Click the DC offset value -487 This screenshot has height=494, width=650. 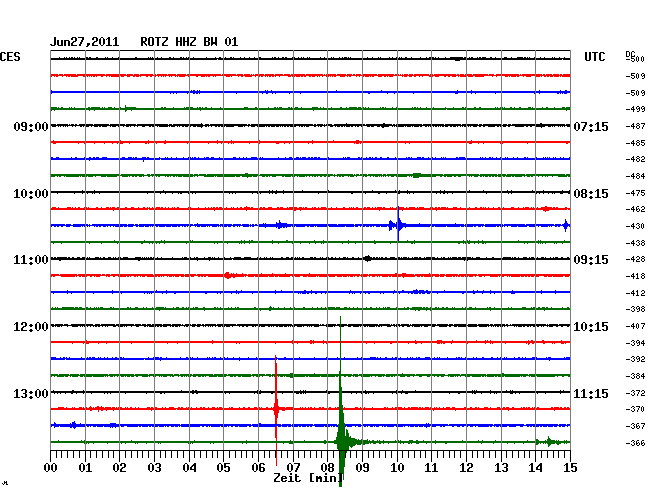pos(635,126)
